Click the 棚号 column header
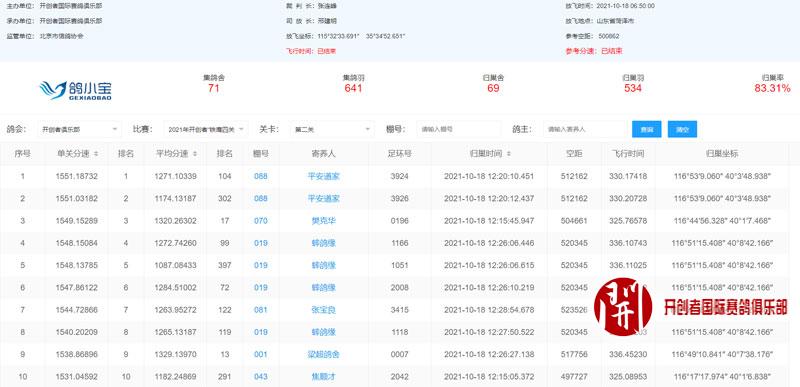The image size is (800, 387). 261,153
